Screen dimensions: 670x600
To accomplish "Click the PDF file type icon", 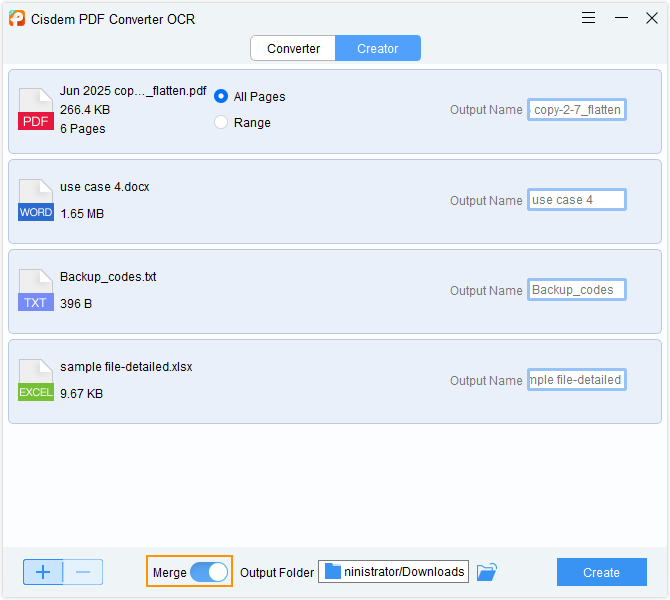I will point(36,109).
